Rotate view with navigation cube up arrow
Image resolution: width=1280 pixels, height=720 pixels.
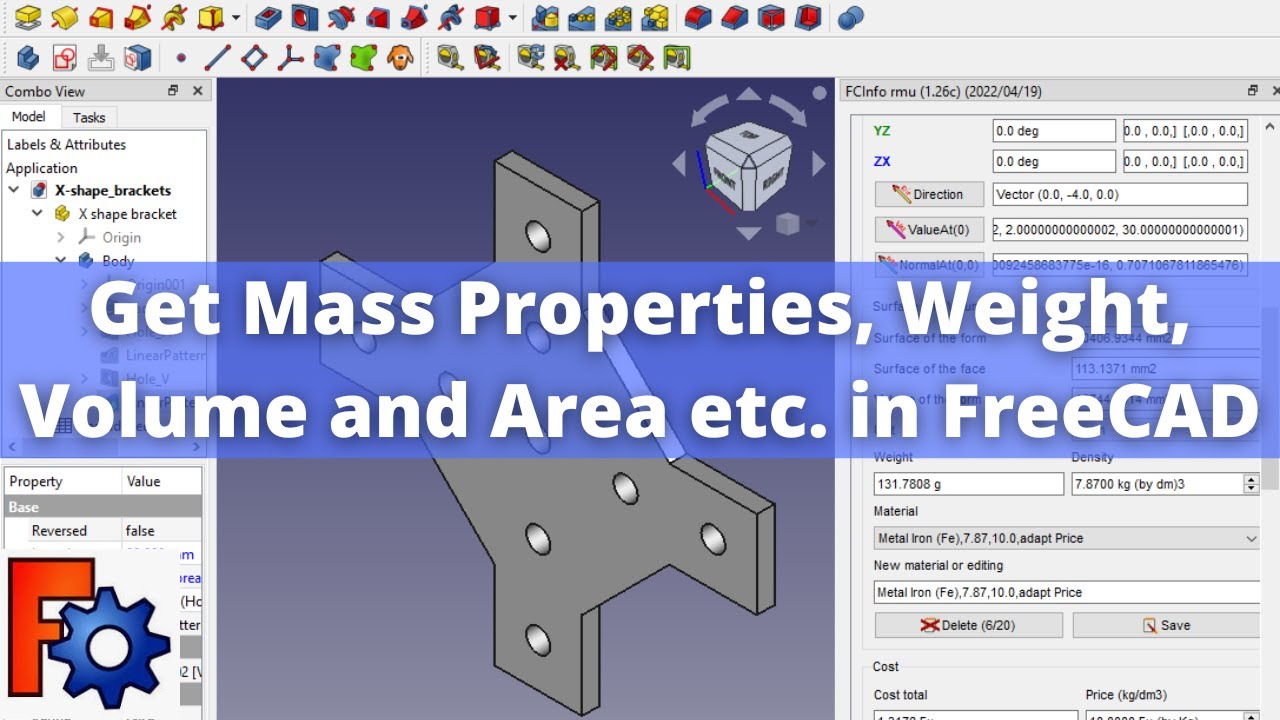click(749, 95)
